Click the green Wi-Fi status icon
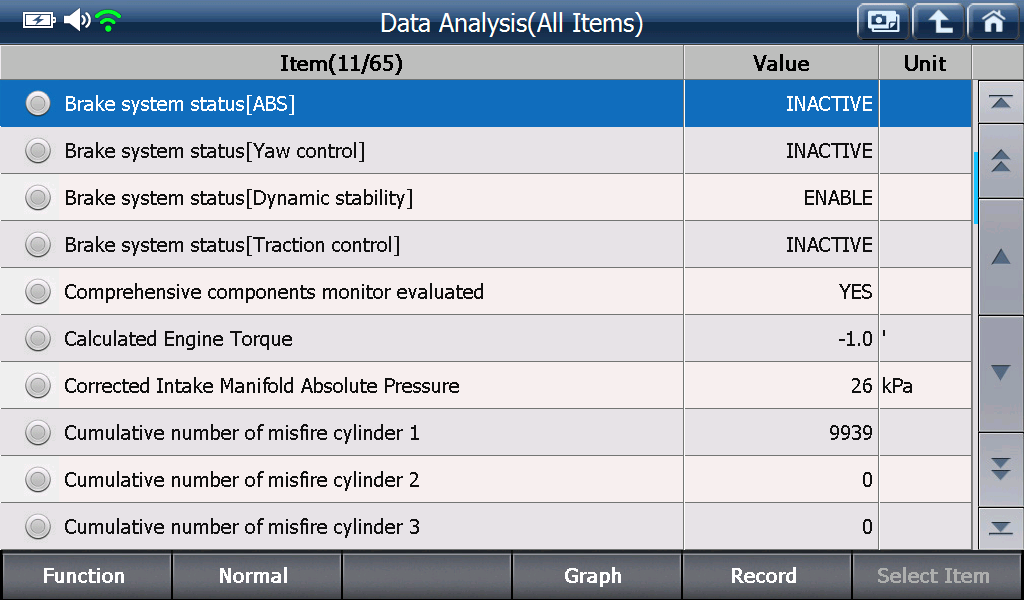Image resolution: width=1024 pixels, height=600 pixels. [108, 21]
